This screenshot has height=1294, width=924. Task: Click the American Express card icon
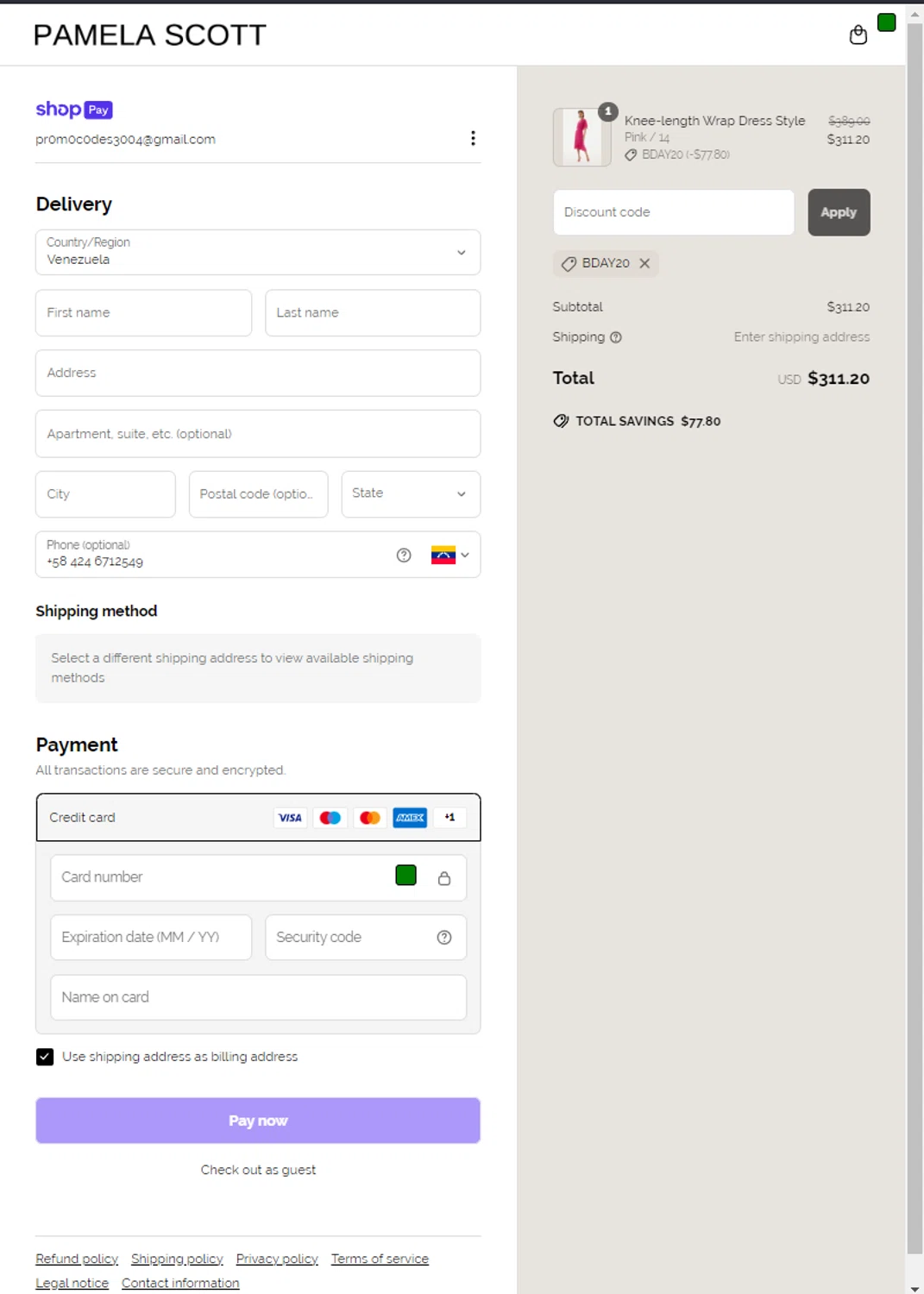pyautogui.click(x=410, y=818)
